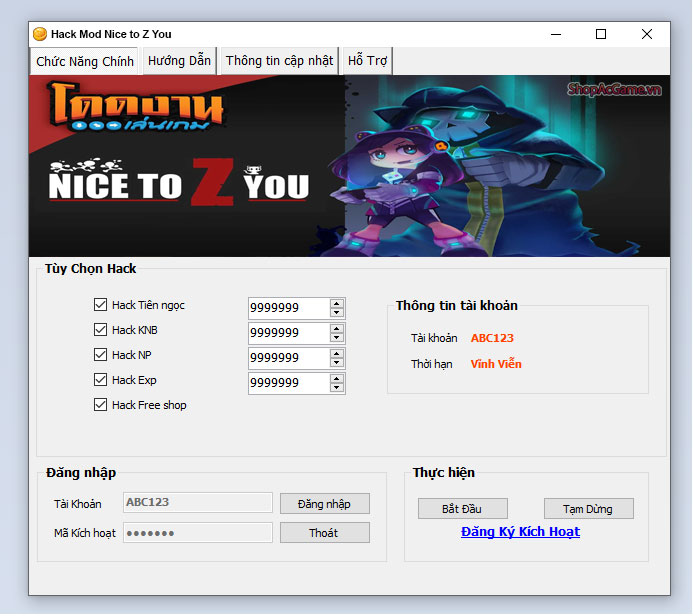This screenshot has height=616, width=693.
Task: Click the Tài Khoản input field
Action: tap(198, 502)
